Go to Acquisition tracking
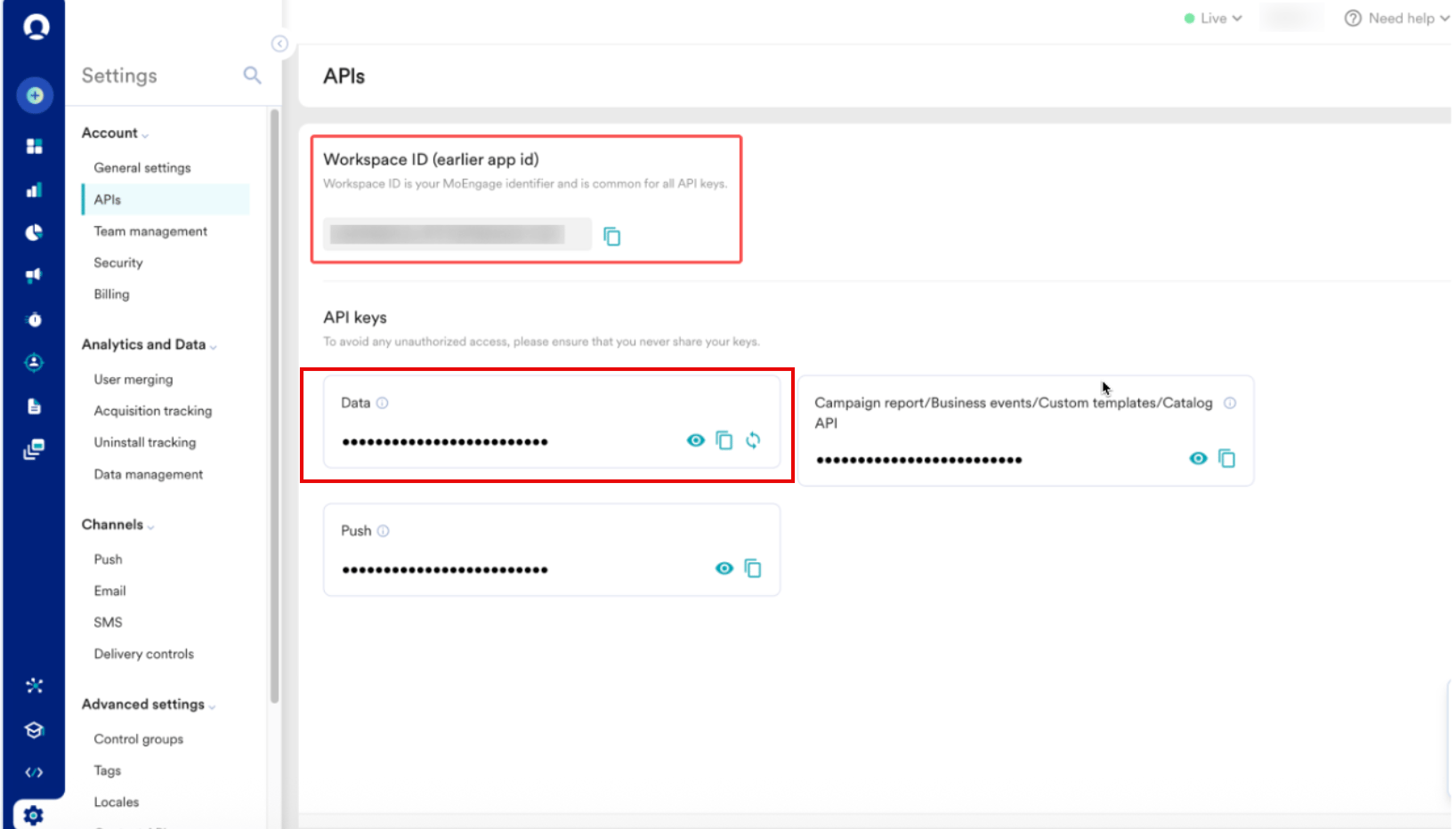 [x=153, y=411]
